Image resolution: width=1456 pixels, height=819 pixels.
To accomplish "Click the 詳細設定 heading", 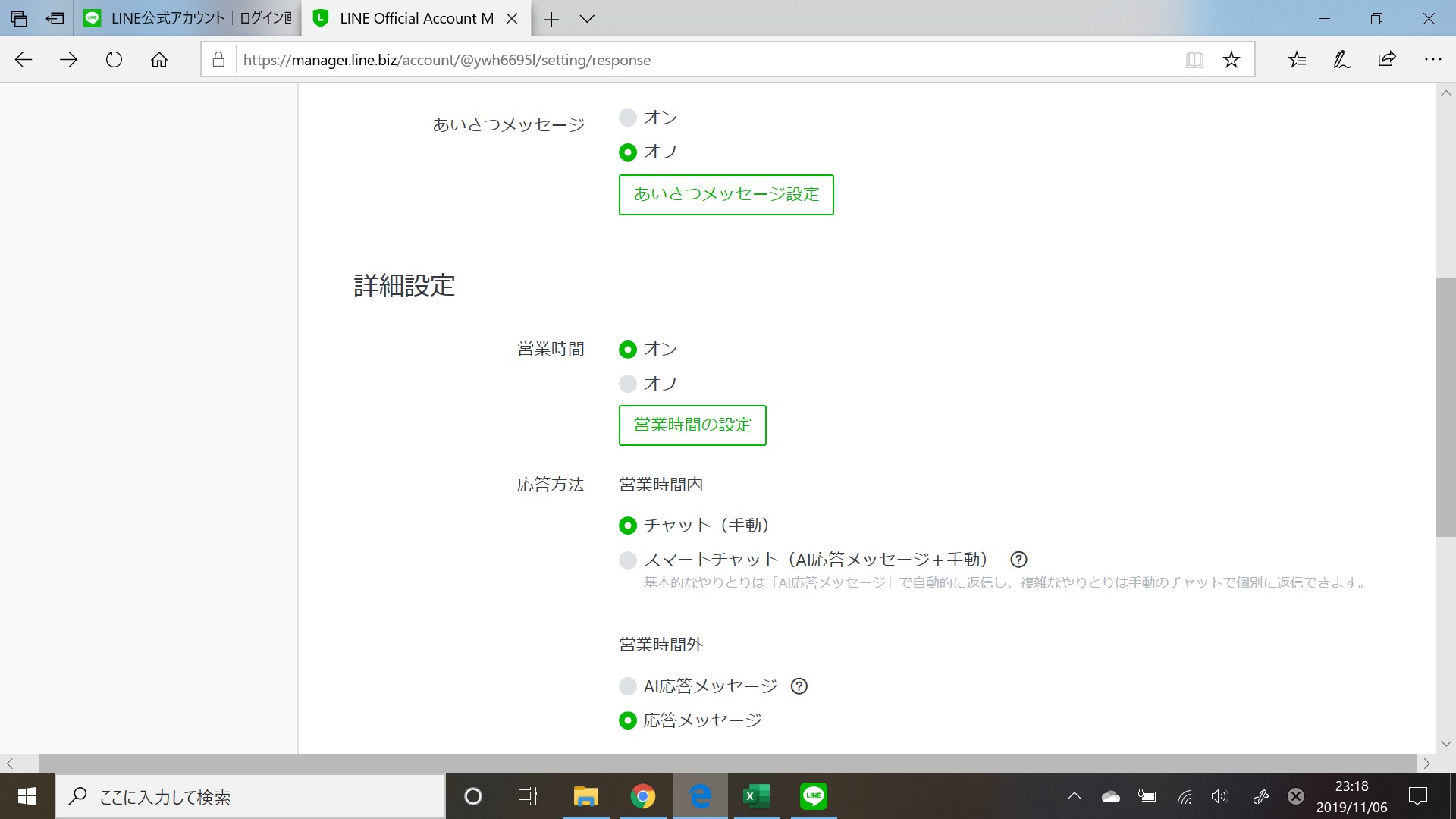I will [x=404, y=286].
